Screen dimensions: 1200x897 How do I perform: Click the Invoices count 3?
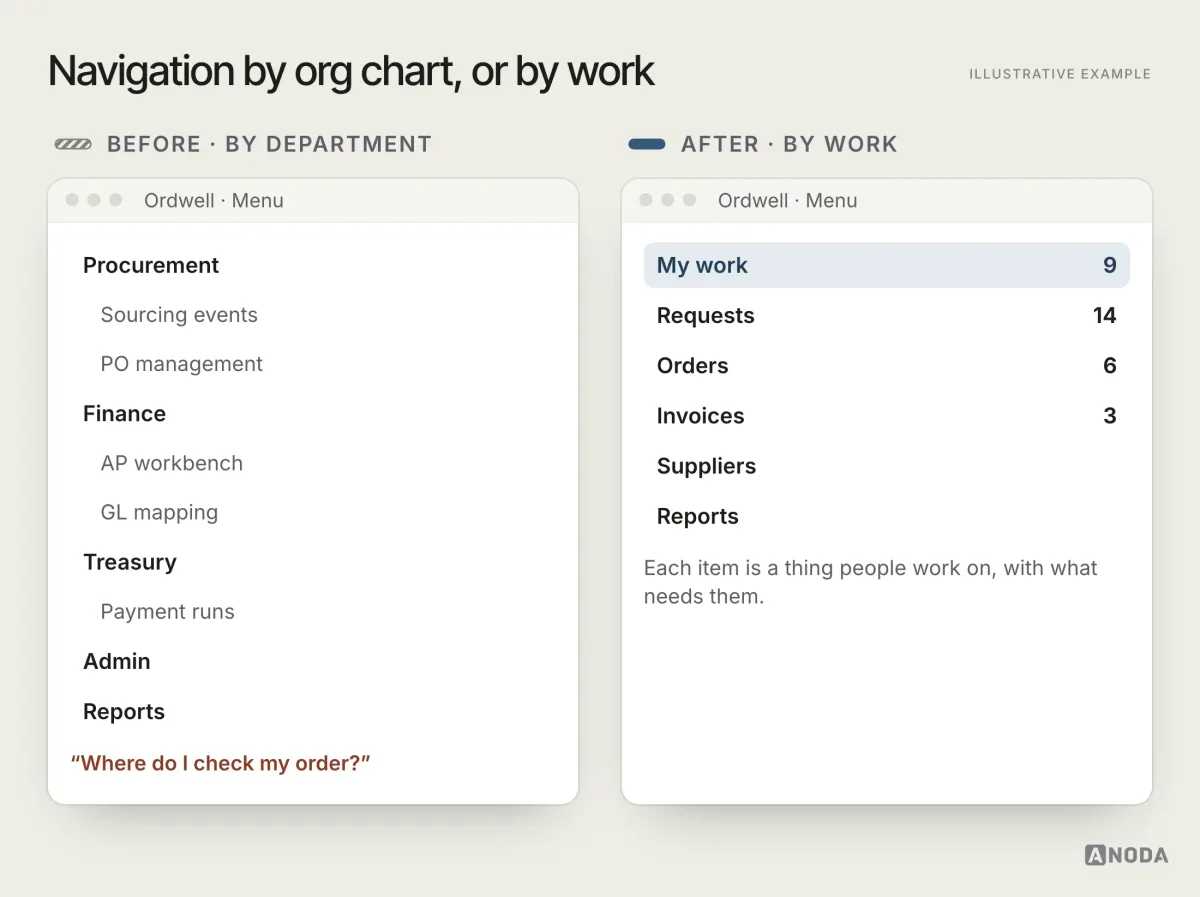[x=1109, y=416]
